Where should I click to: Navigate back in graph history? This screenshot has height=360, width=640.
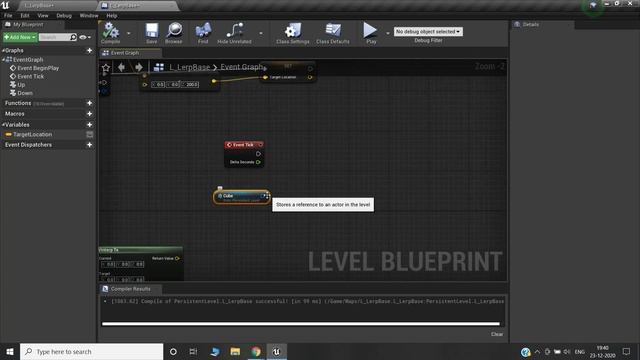(121, 67)
